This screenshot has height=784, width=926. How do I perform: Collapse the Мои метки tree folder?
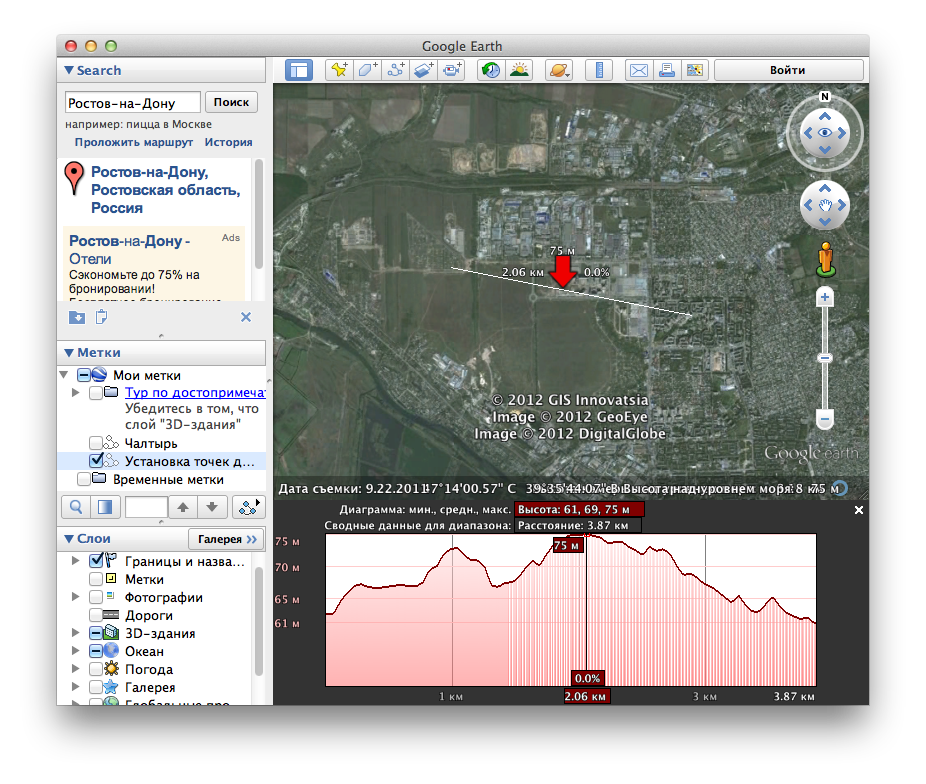(x=64, y=375)
